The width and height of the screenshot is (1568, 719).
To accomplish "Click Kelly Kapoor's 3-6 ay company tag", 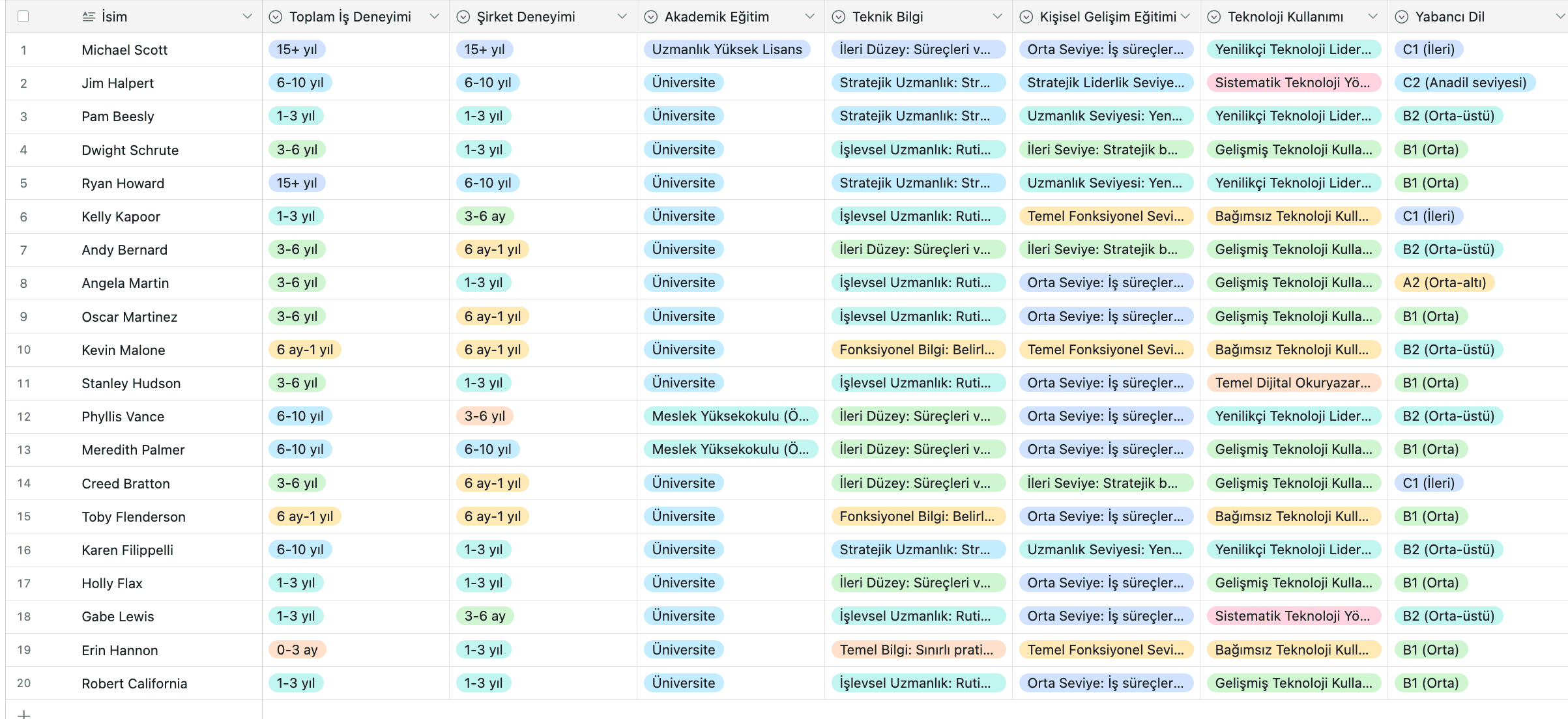I will [x=485, y=216].
